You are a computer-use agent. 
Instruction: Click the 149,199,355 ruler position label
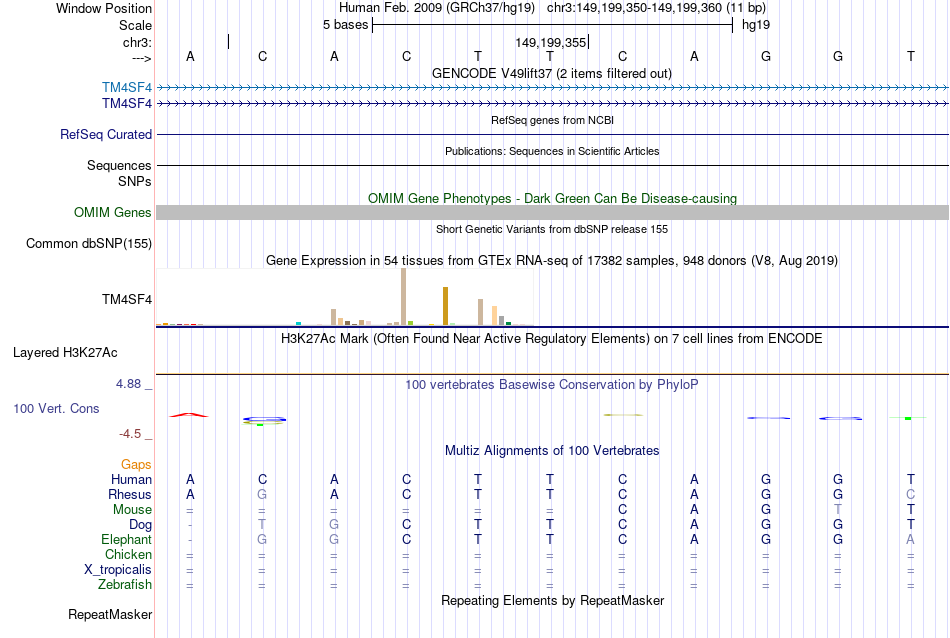pos(551,42)
